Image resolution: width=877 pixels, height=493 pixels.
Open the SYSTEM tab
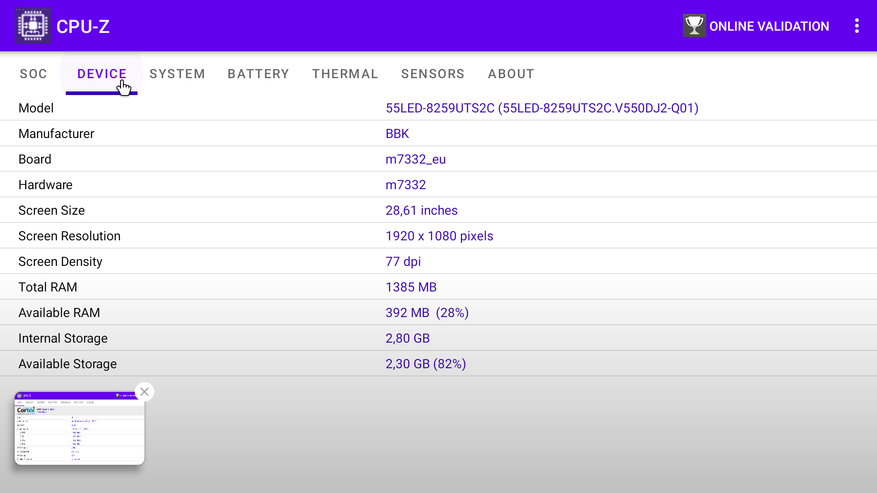tap(177, 74)
